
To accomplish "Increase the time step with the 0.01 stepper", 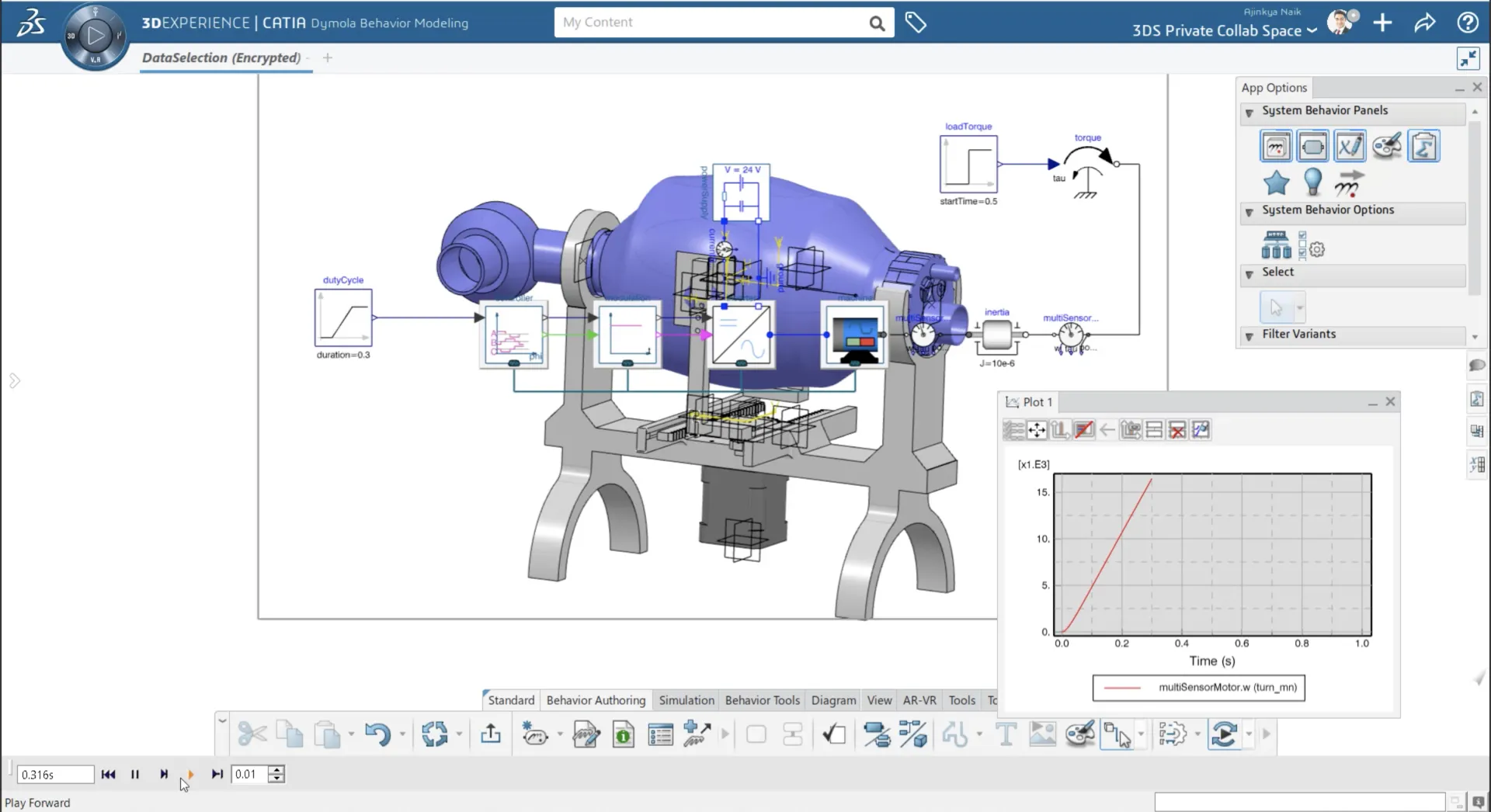I will 276,770.
